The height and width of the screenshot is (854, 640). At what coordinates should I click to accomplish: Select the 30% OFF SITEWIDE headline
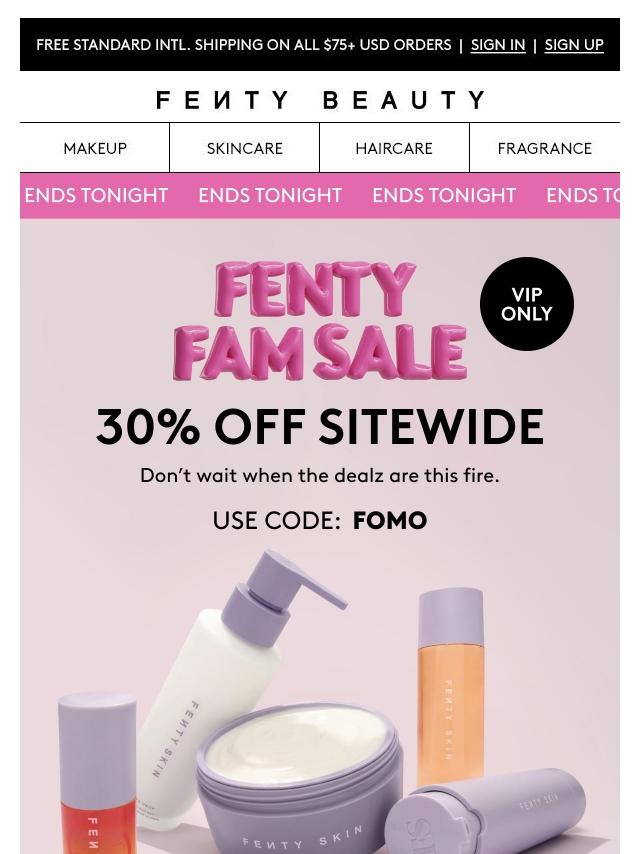point(320,426)
